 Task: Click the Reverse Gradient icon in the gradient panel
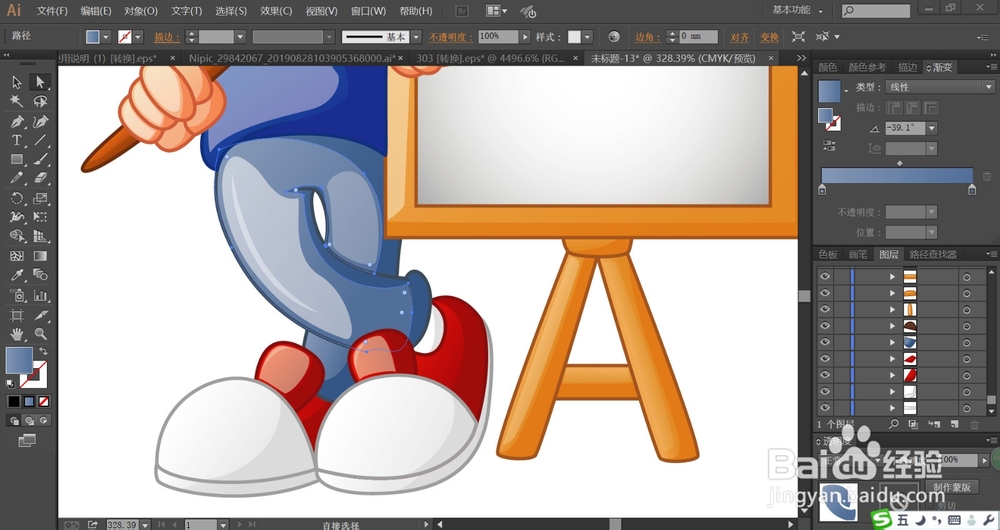pyautogui.click(x=829, y=146)
